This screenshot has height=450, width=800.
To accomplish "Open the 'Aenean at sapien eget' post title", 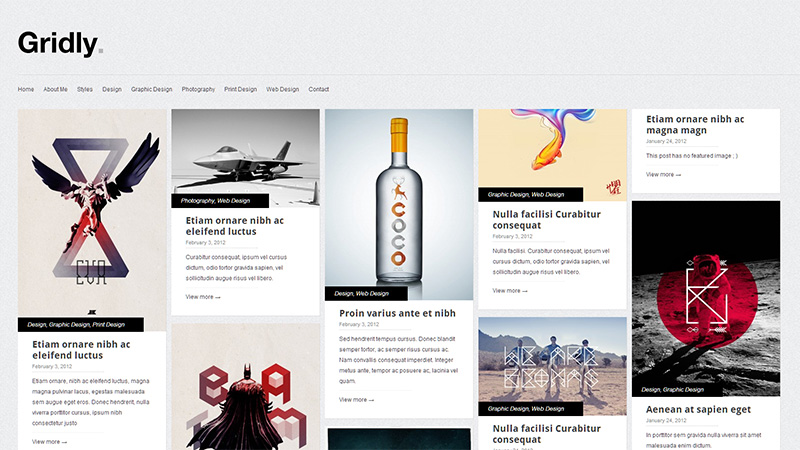I will [698, 410].
